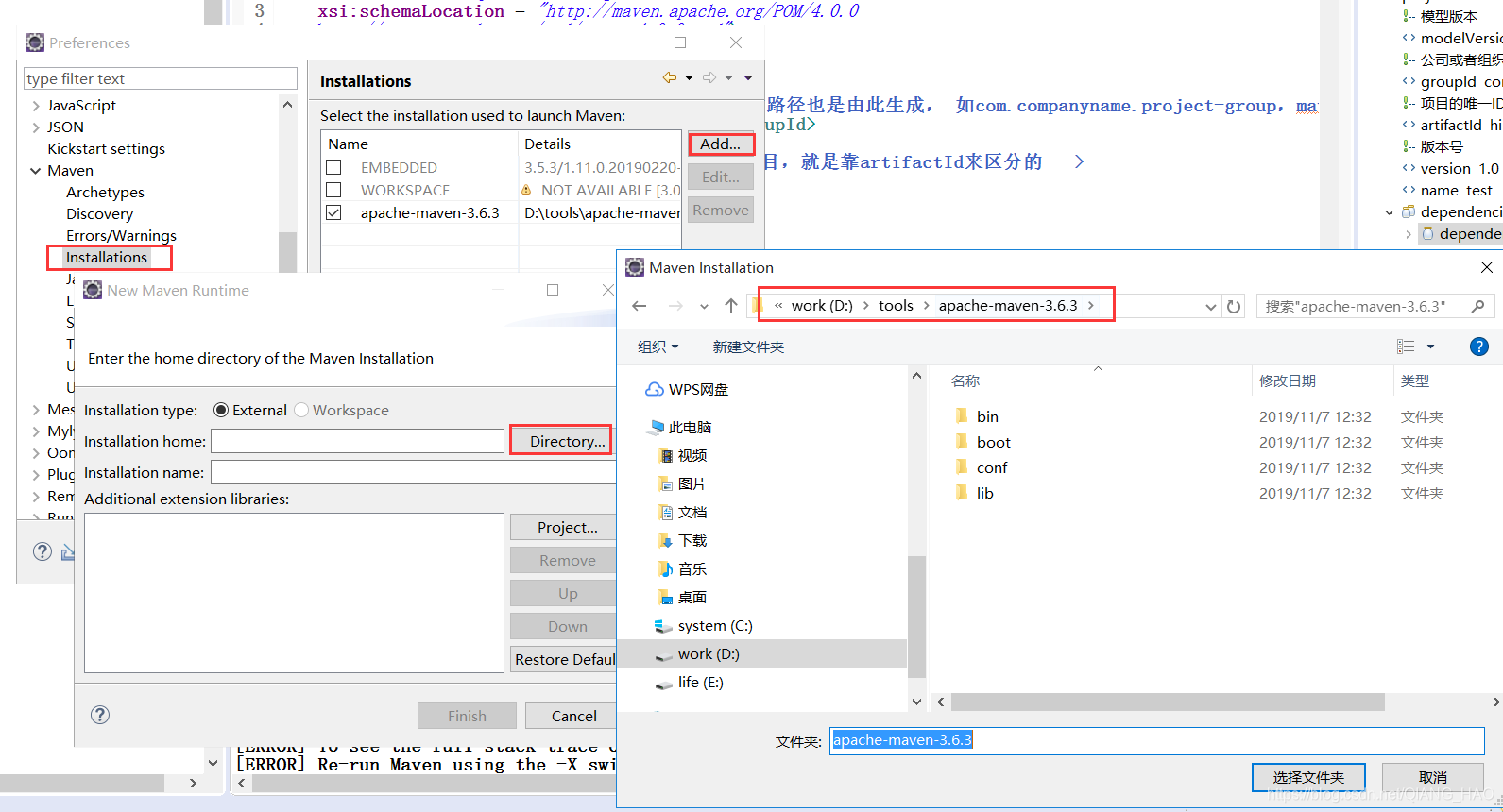
Task: Select the life (E:) drive
Action: (690, 682)
